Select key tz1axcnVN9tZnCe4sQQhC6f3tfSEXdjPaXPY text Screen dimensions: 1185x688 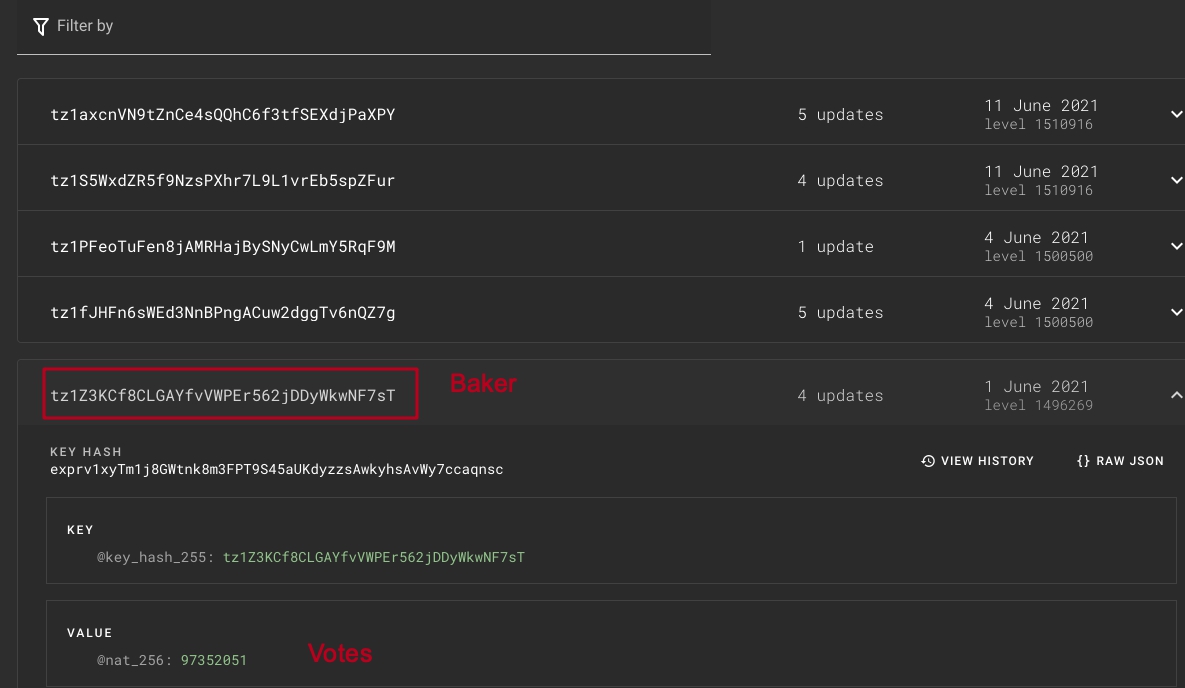(x=223, y=114)
